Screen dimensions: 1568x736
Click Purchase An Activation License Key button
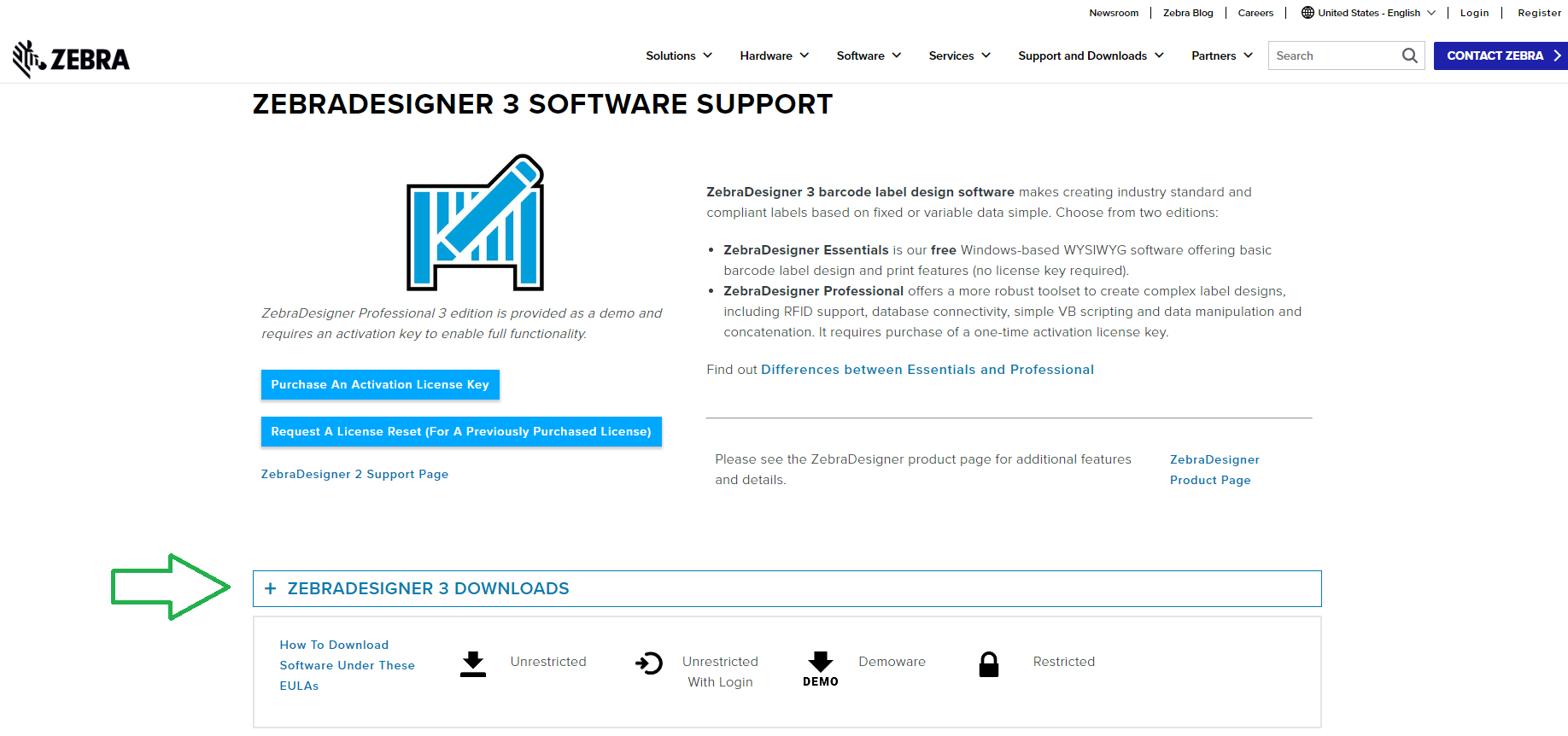point(380,384)
